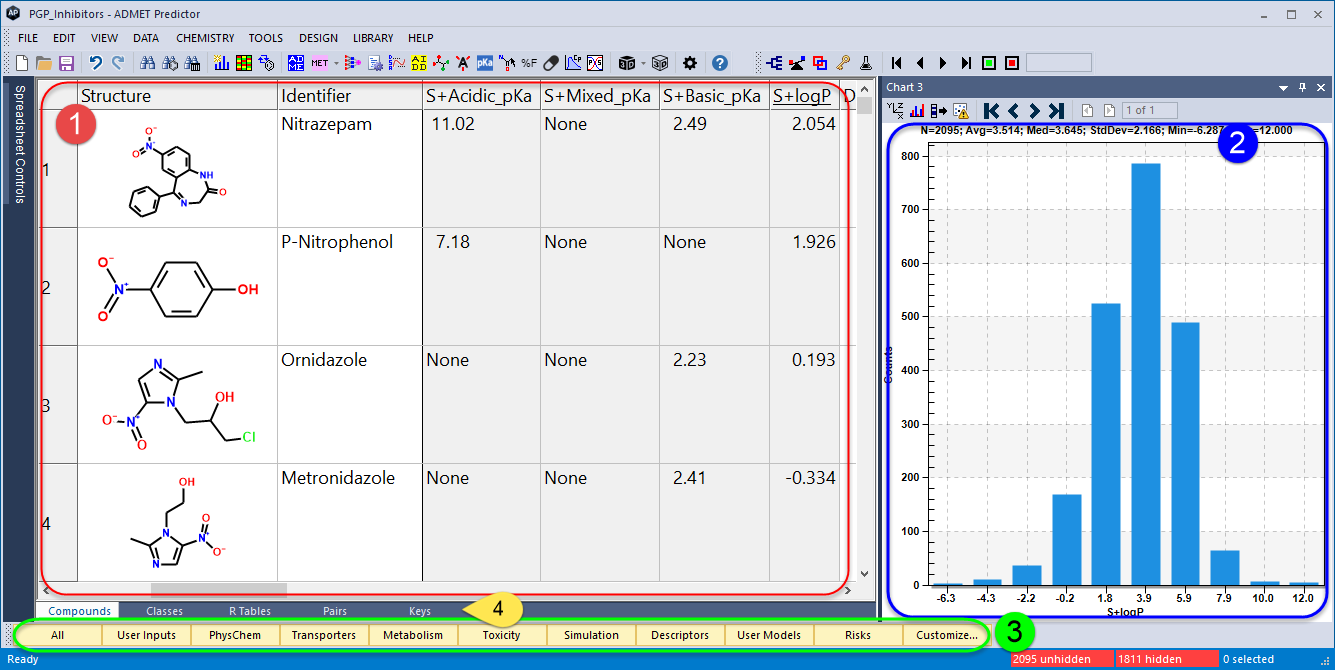The width and height of the screenshot is (1335, 670).
Task: Click the red stop-square toolbar icon
Action: 1012,62
